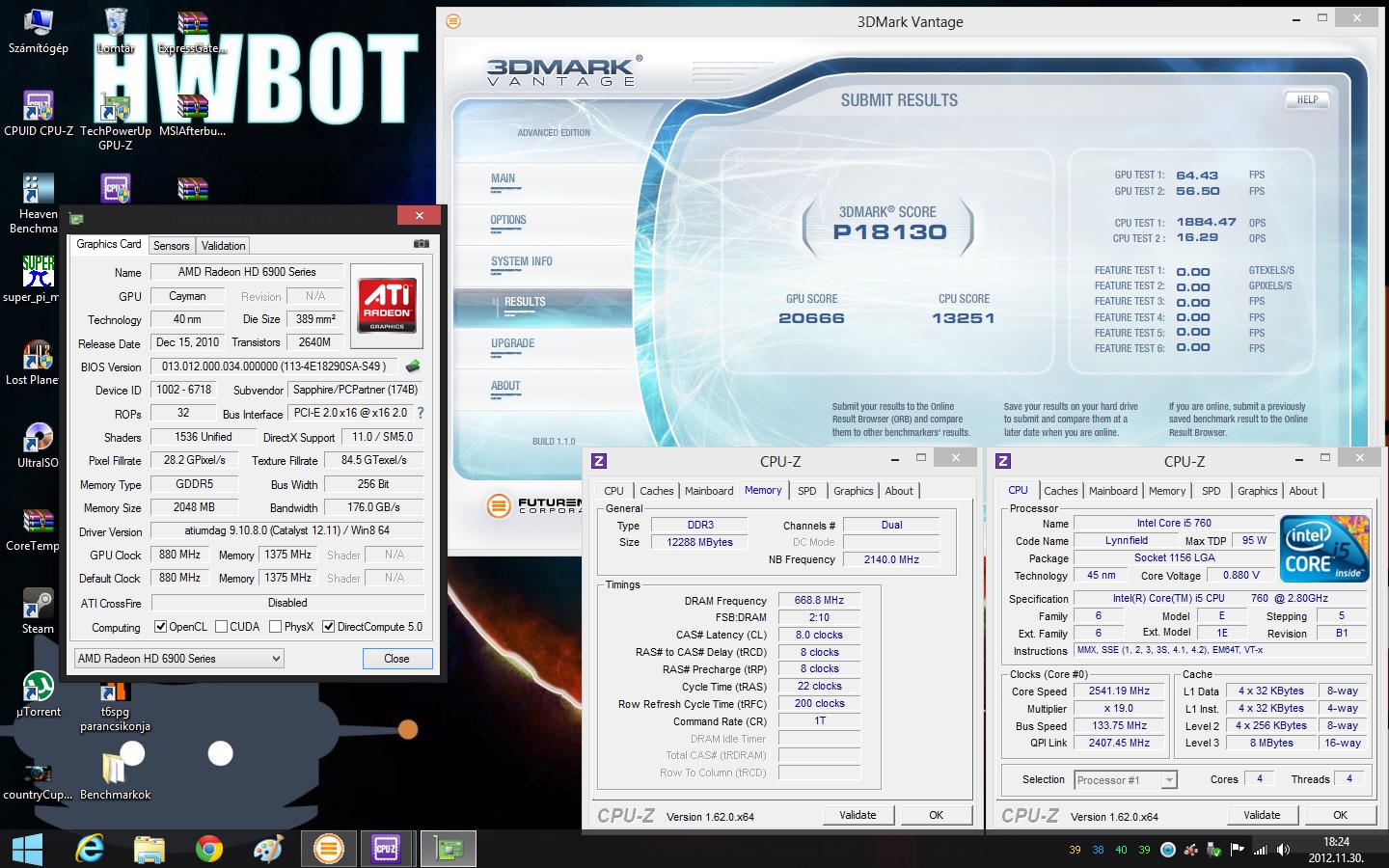Open the Lost Planet desktop shortcut

[34, 363]
